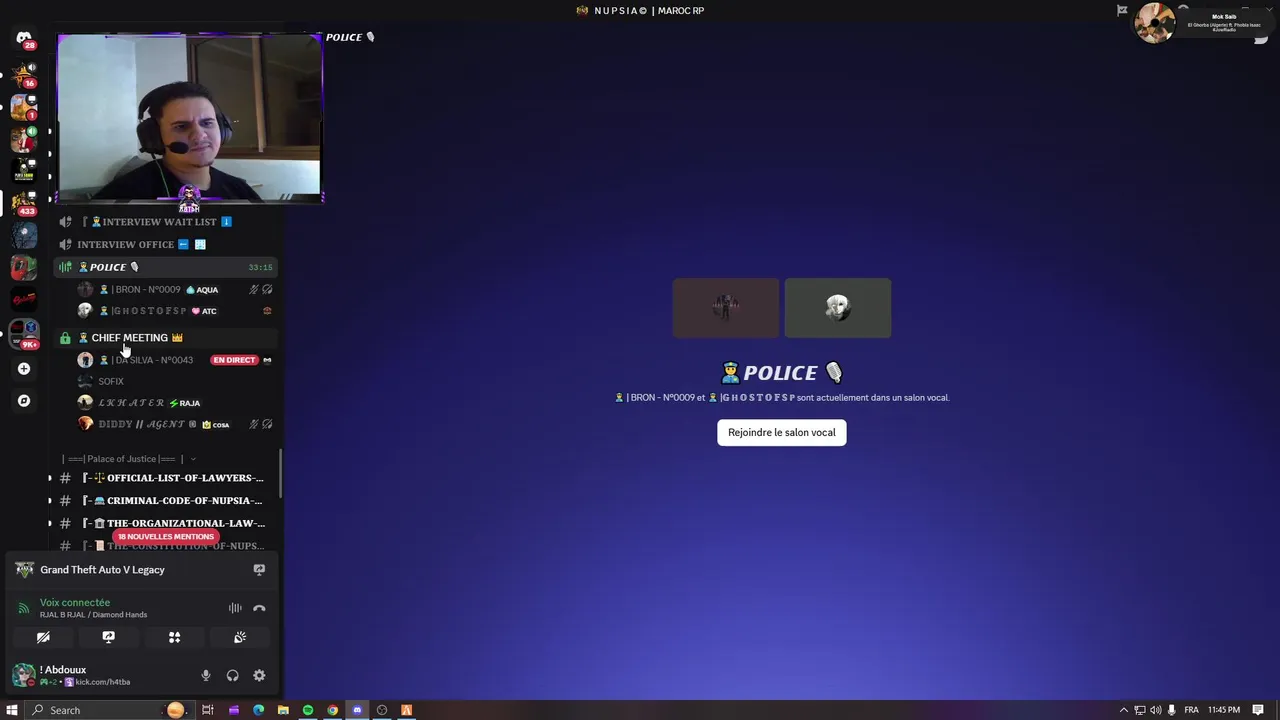The image size is (1280, 720).
Task: Click the Mok Saib now-playing music popup
Action: tap(1203, 22)
